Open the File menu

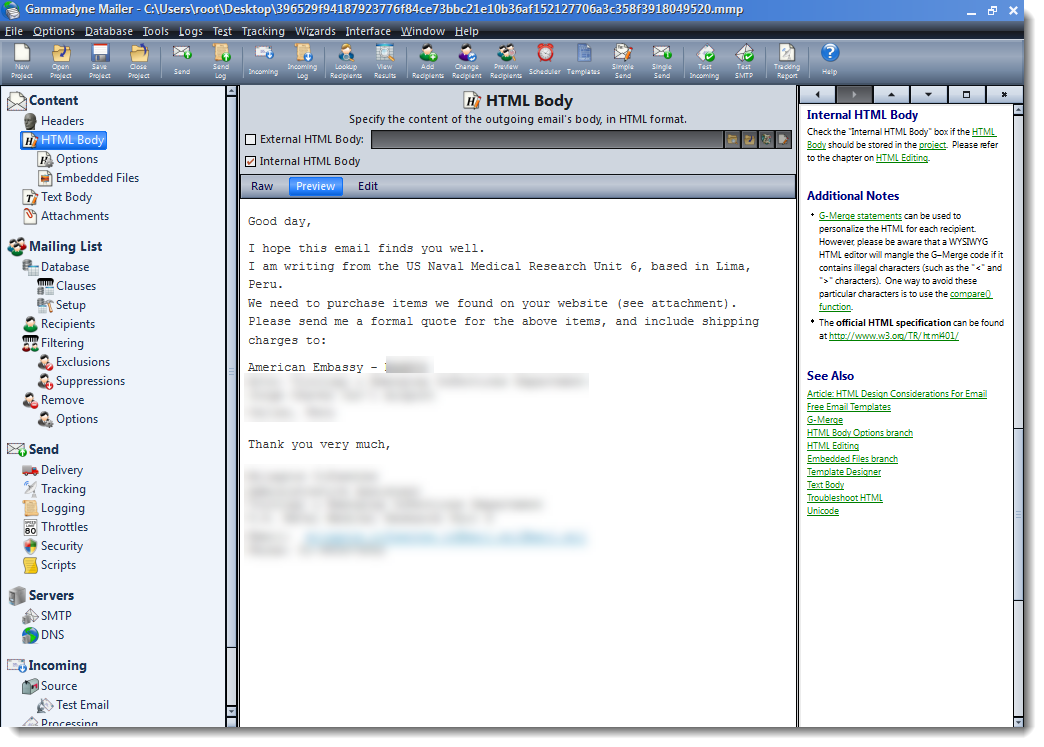[x=13, y=31]
